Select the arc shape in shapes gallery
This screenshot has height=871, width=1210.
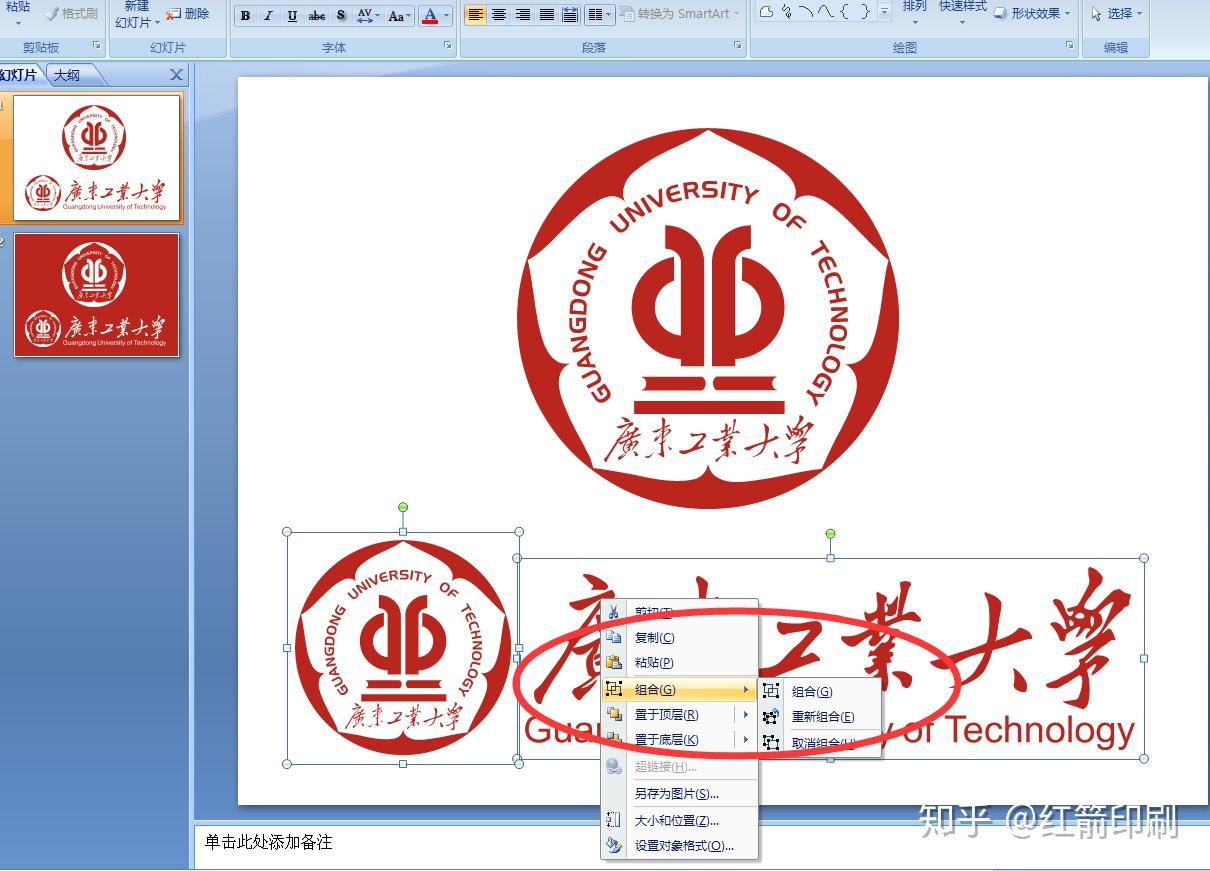tap(805, 13)
